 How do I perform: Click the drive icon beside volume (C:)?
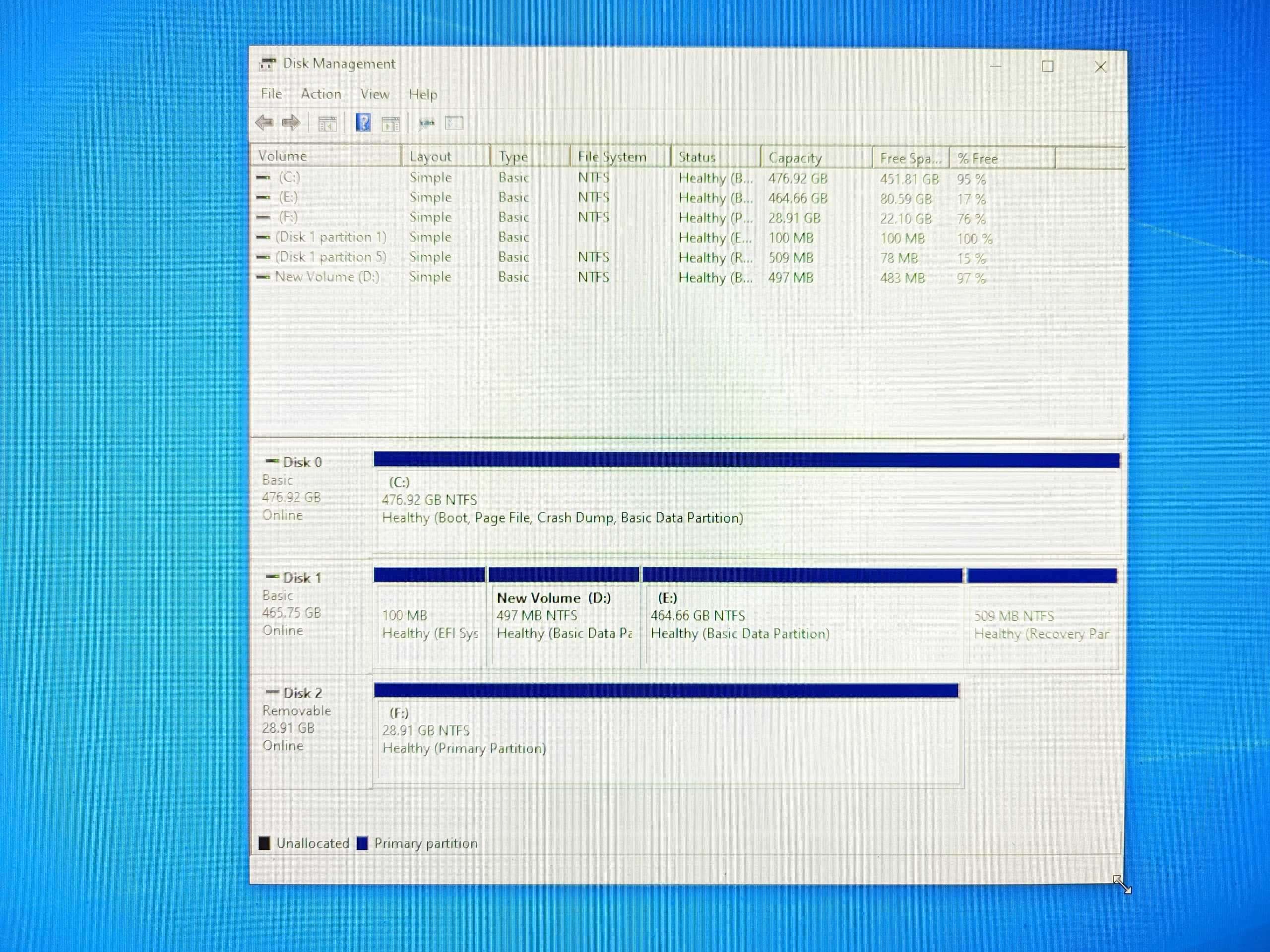tap(263, 178)
